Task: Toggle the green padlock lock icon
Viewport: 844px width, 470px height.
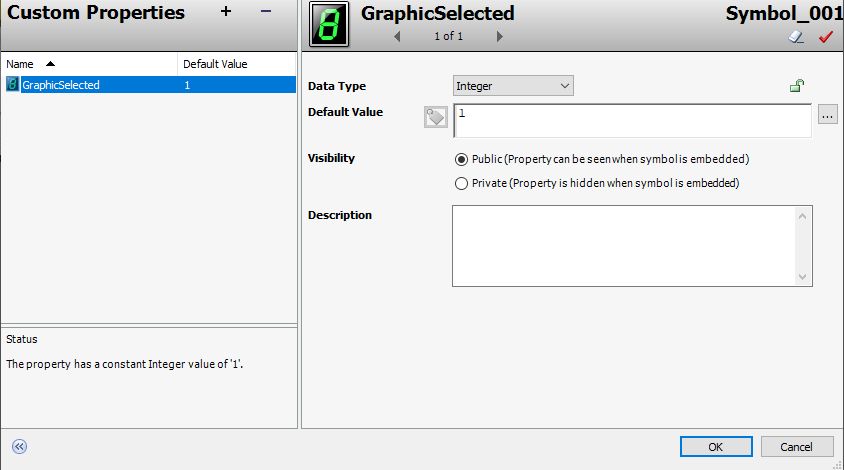Action: point(797,86)
